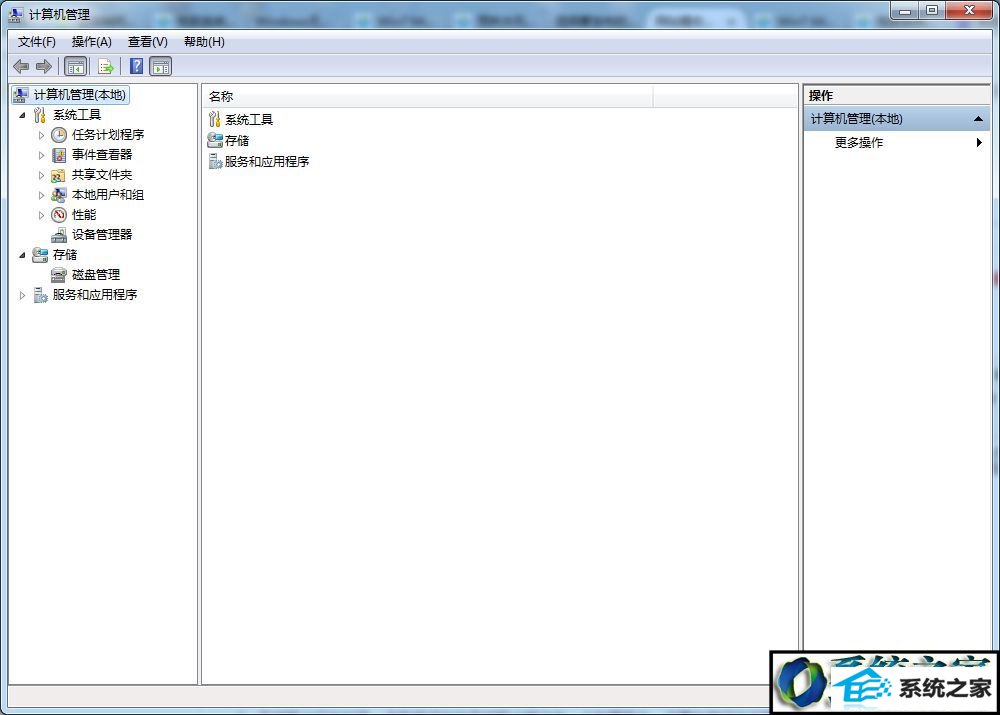This screenshot has height=715, width=1000.
Task: Click the 共享文件夹 icon in tree
Action: (x=58, y=175)
